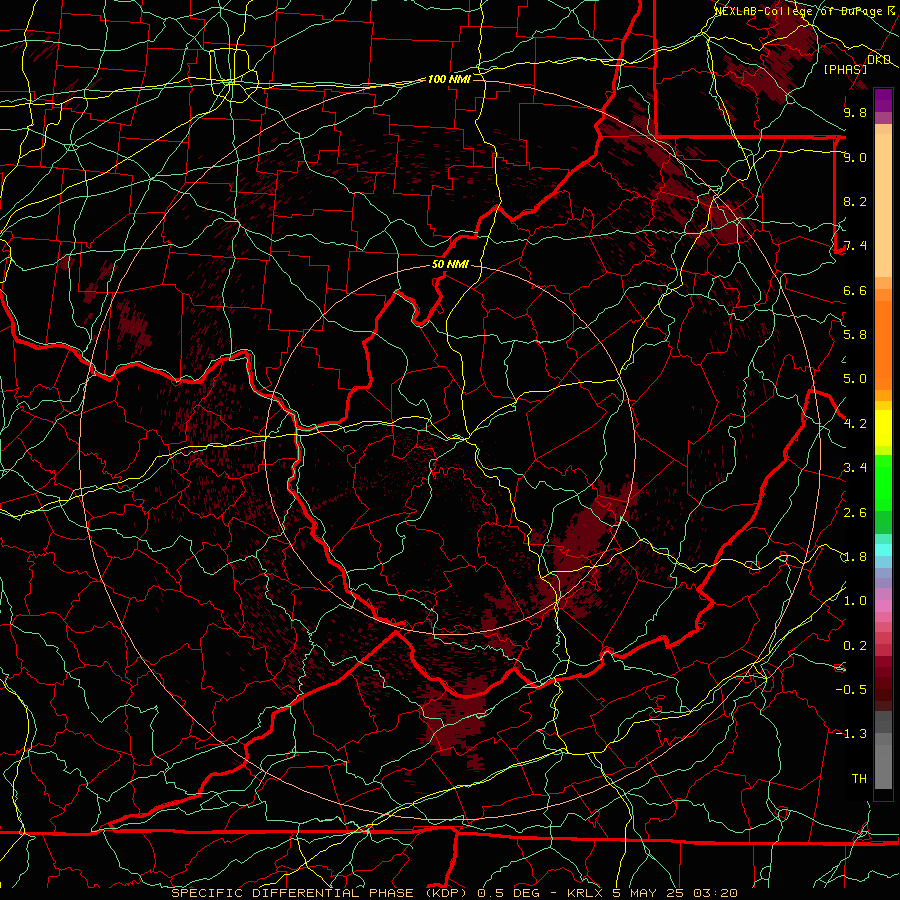The image size is (900, 900).
Task: Click the 6.6 legend value
Action: [x=855, y=291]
